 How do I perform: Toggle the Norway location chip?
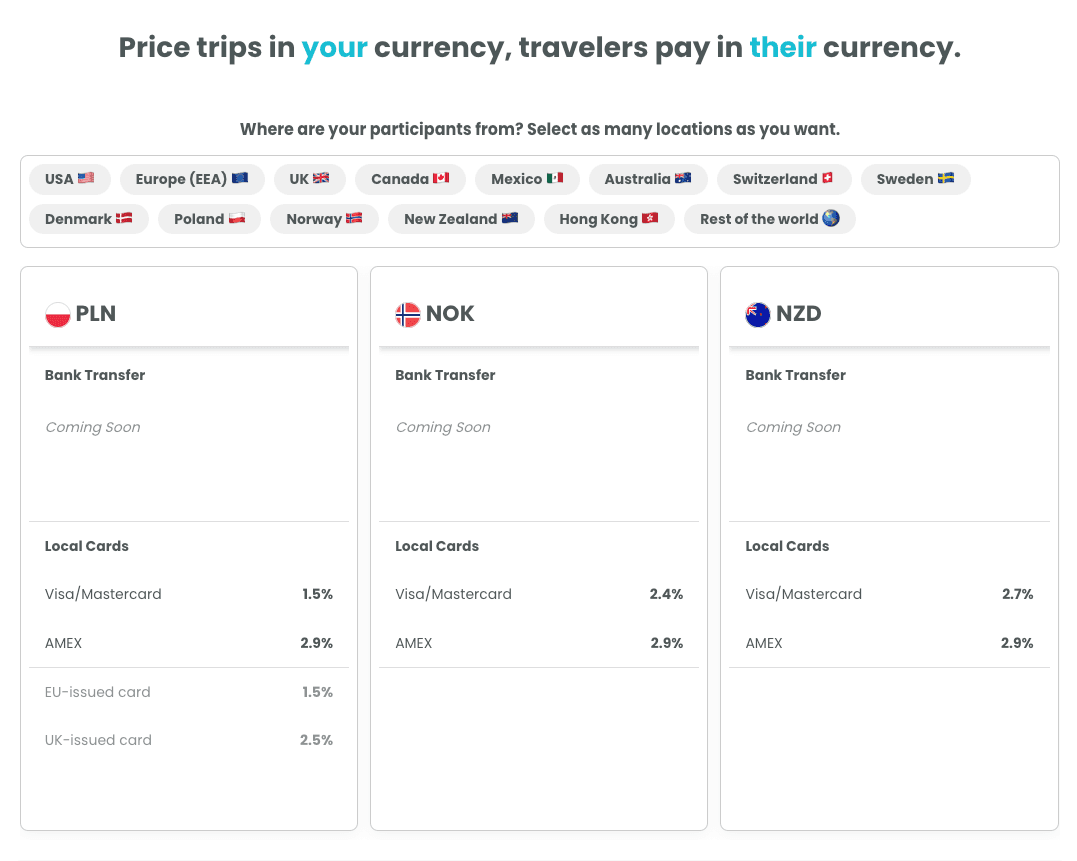[x=324, y=219]
